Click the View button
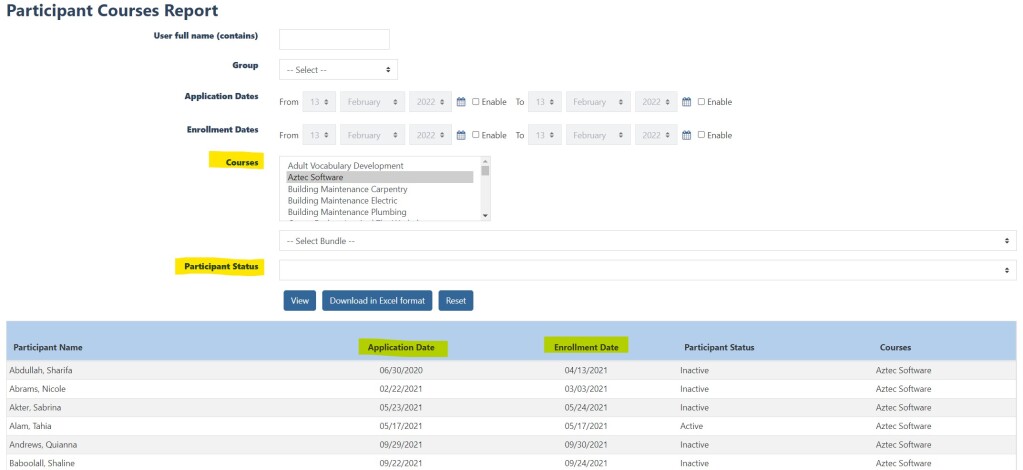 pyautogui.click(x=299, y=300)
